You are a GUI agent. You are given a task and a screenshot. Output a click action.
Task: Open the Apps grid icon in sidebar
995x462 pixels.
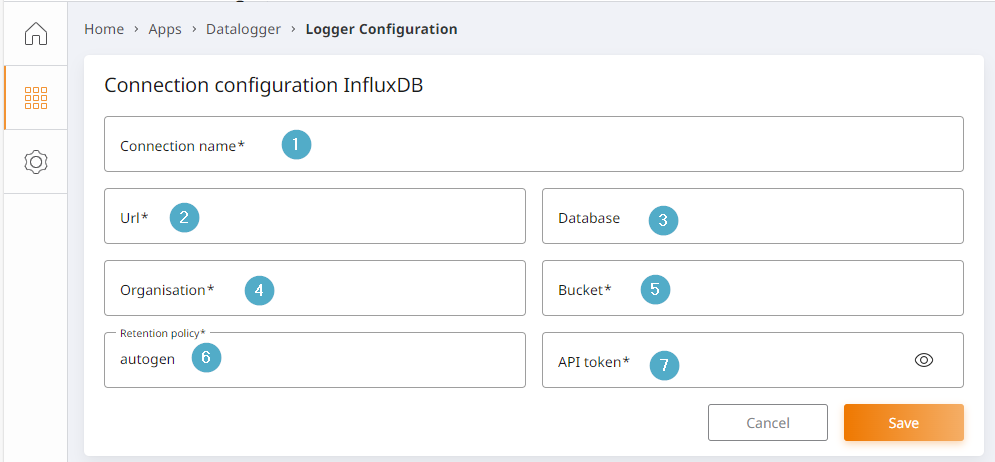(36, 98)
